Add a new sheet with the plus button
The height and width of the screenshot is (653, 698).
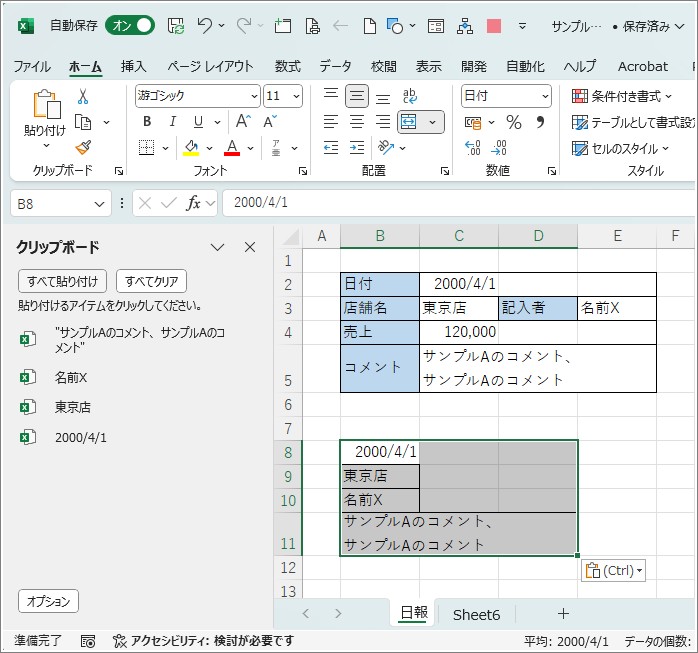pyautogui.click(x=563, y=614)
